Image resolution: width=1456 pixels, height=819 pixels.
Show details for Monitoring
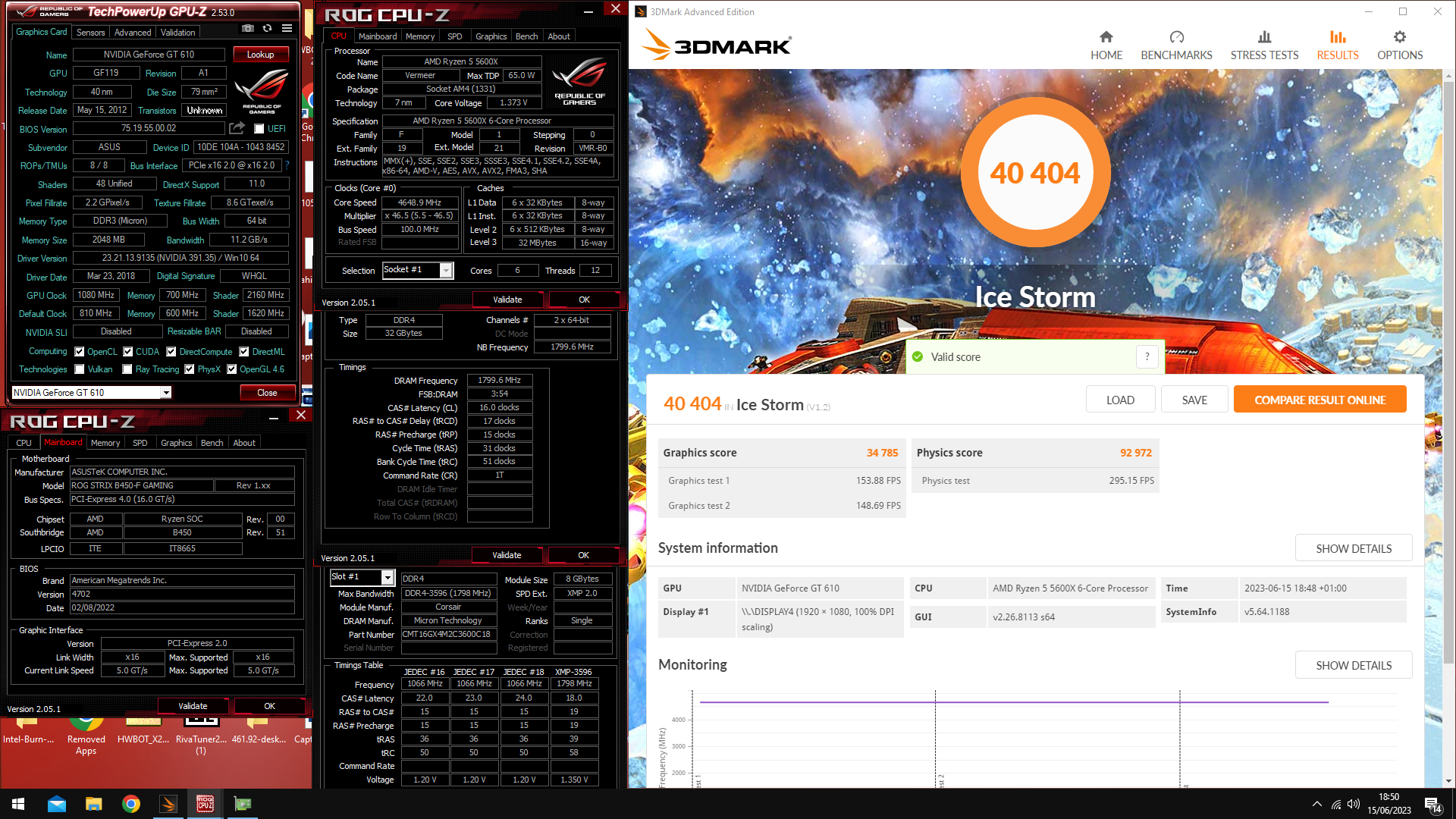1354,665
